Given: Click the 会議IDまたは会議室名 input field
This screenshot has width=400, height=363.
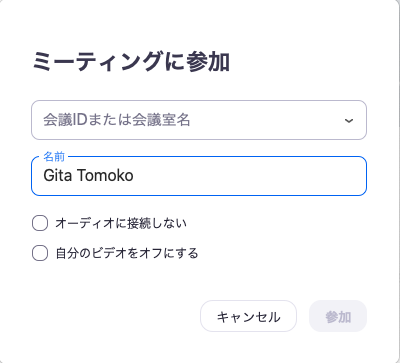Looking at the screenshot, I should pos(199,120).
